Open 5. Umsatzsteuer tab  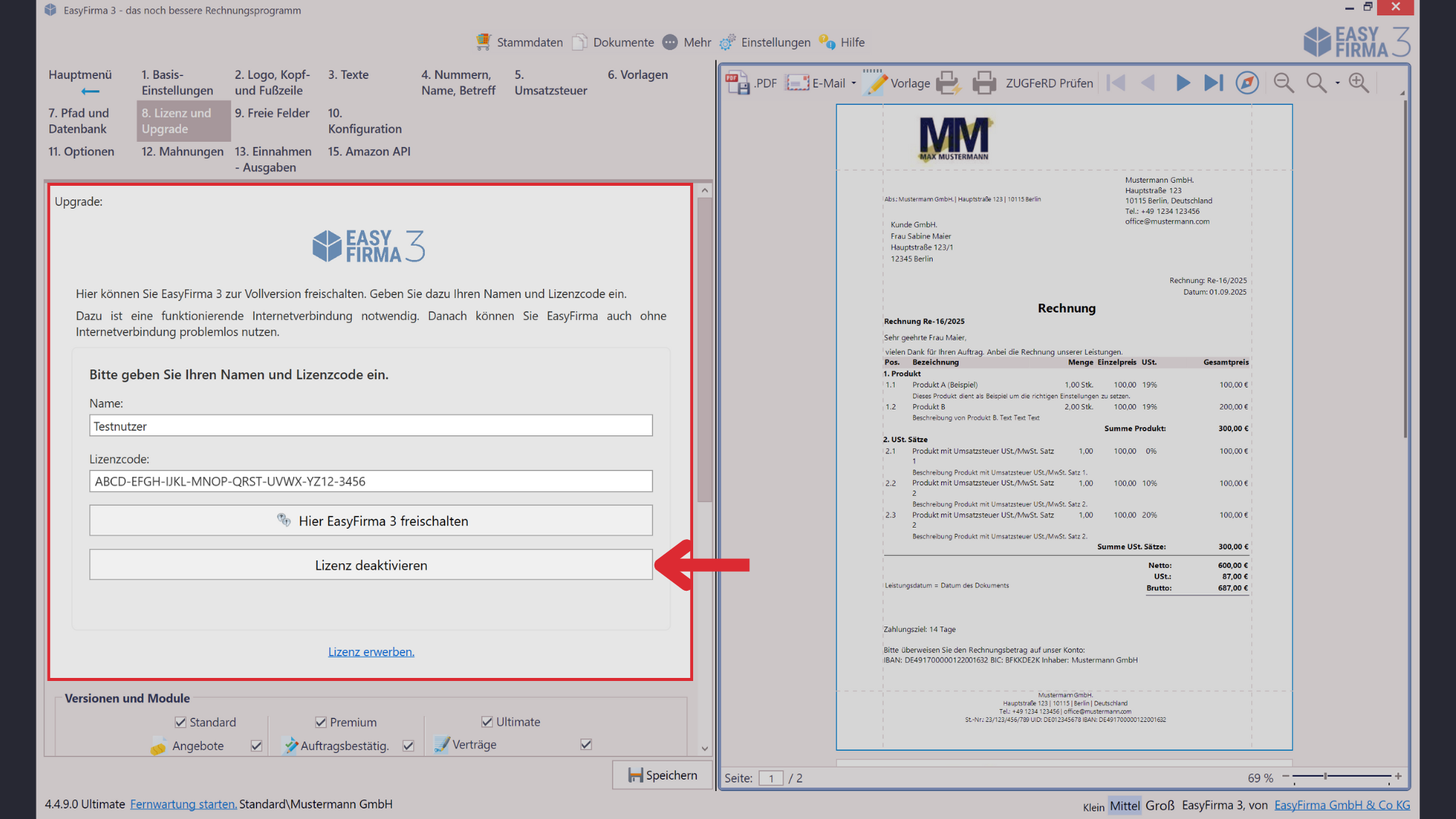(x=551, y=82)
